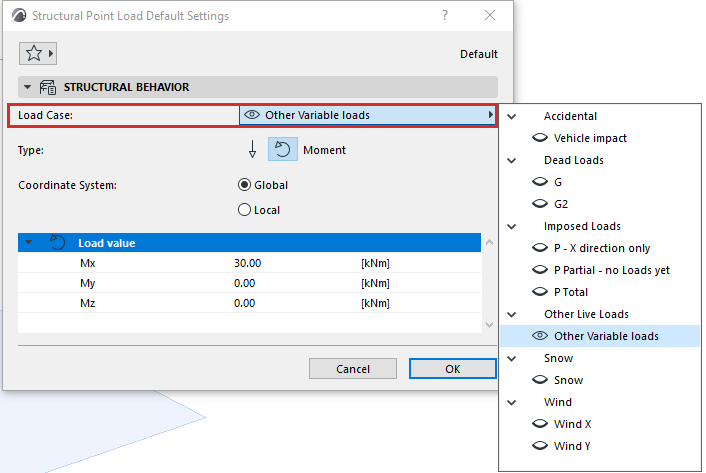Toggle eye icon for G2 load case
Viewport: 706px width, 473px height.
[x=540, y=204]
